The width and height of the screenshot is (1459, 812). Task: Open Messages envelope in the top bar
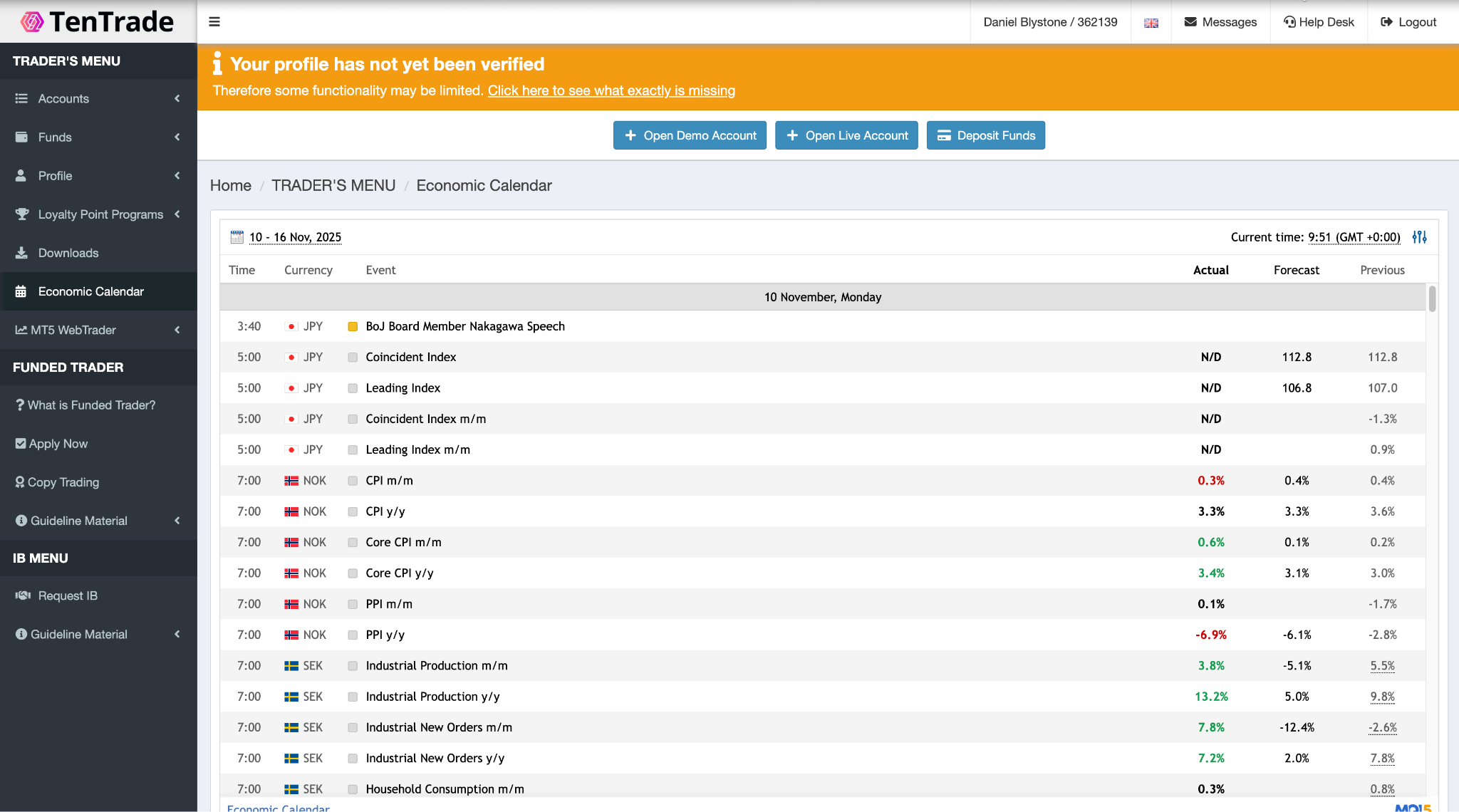[1220, 22]
